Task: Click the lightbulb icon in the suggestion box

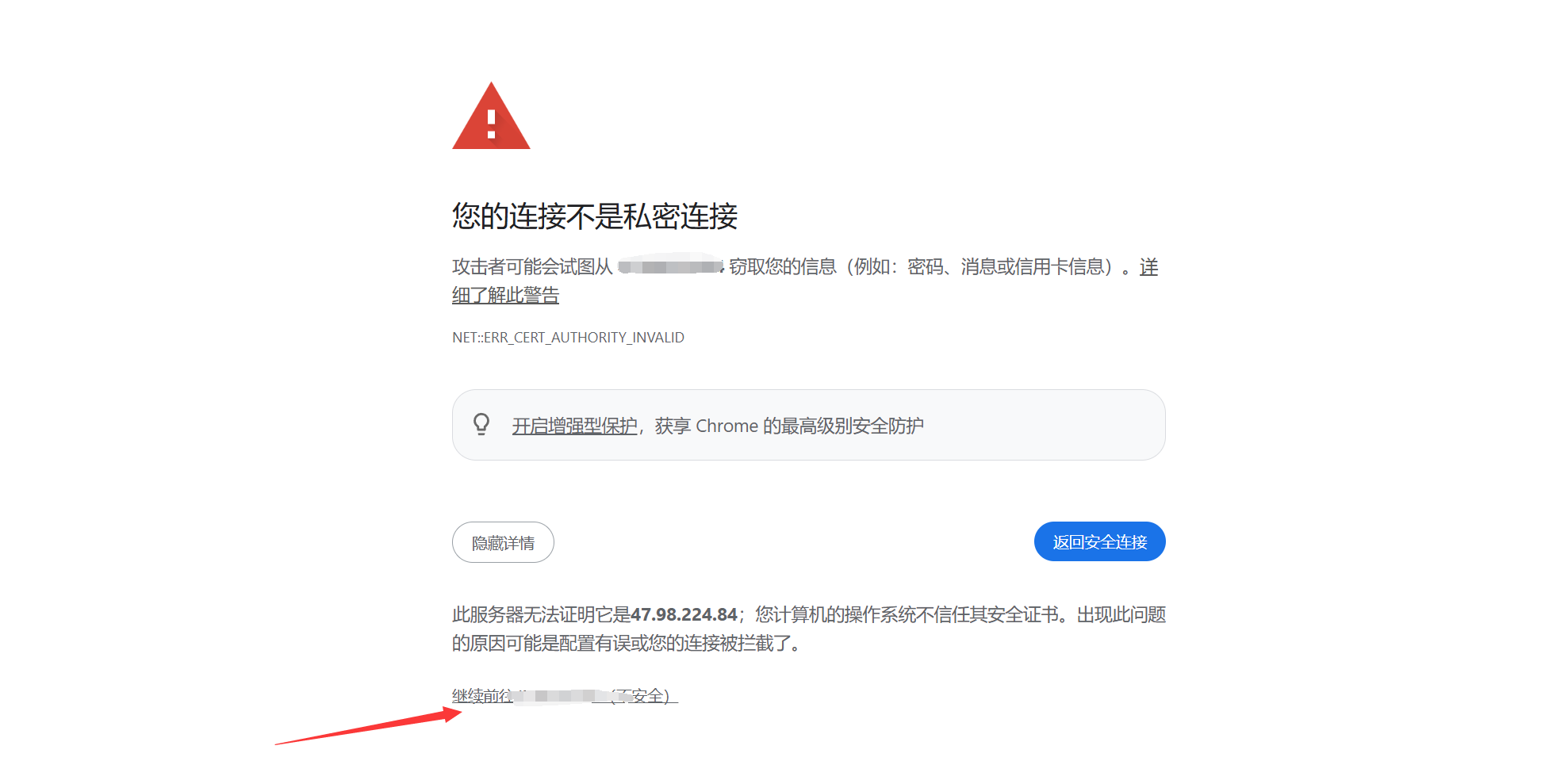Action: click(481, 425)
